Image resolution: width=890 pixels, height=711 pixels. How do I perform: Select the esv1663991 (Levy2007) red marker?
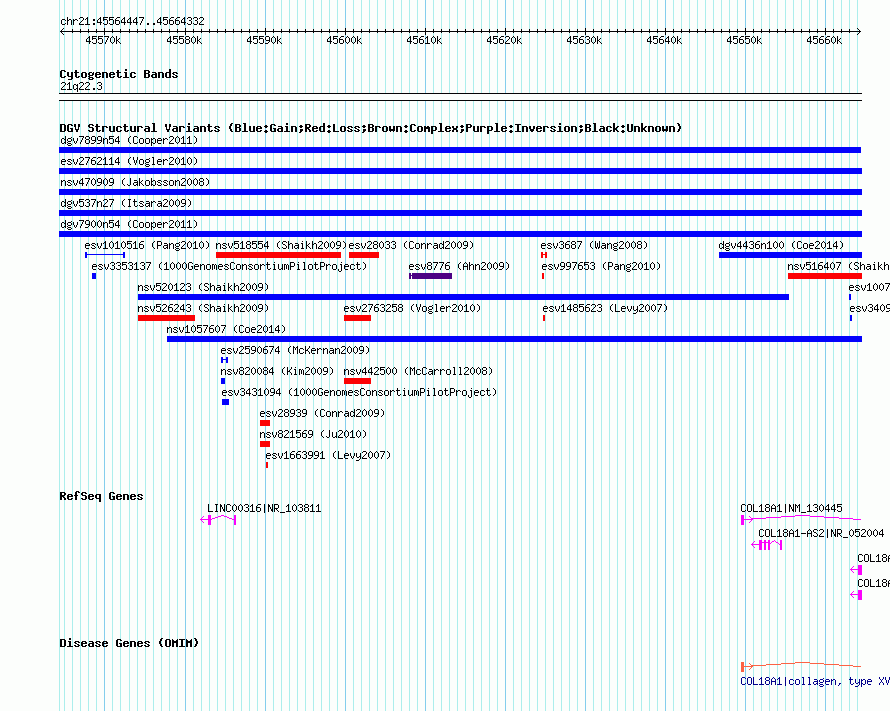pos(267,465)
